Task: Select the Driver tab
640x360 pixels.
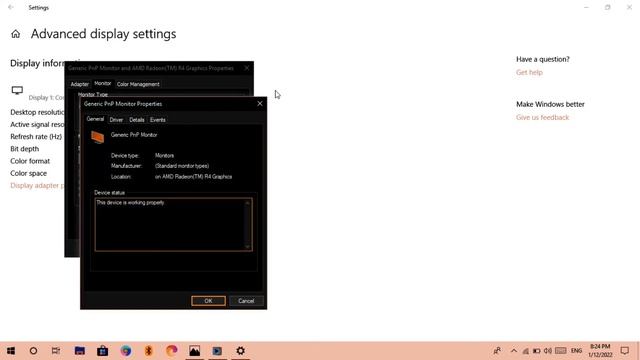Action: click(x=116, y=120)
